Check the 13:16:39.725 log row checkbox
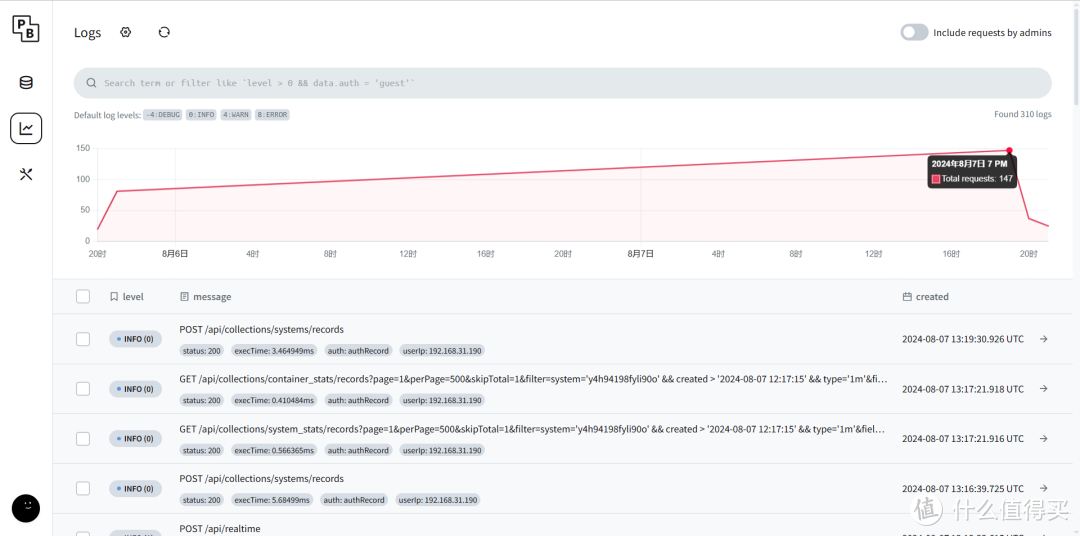Image resolution: width=1080 pixels, height=536 pixels. (83, 488)
